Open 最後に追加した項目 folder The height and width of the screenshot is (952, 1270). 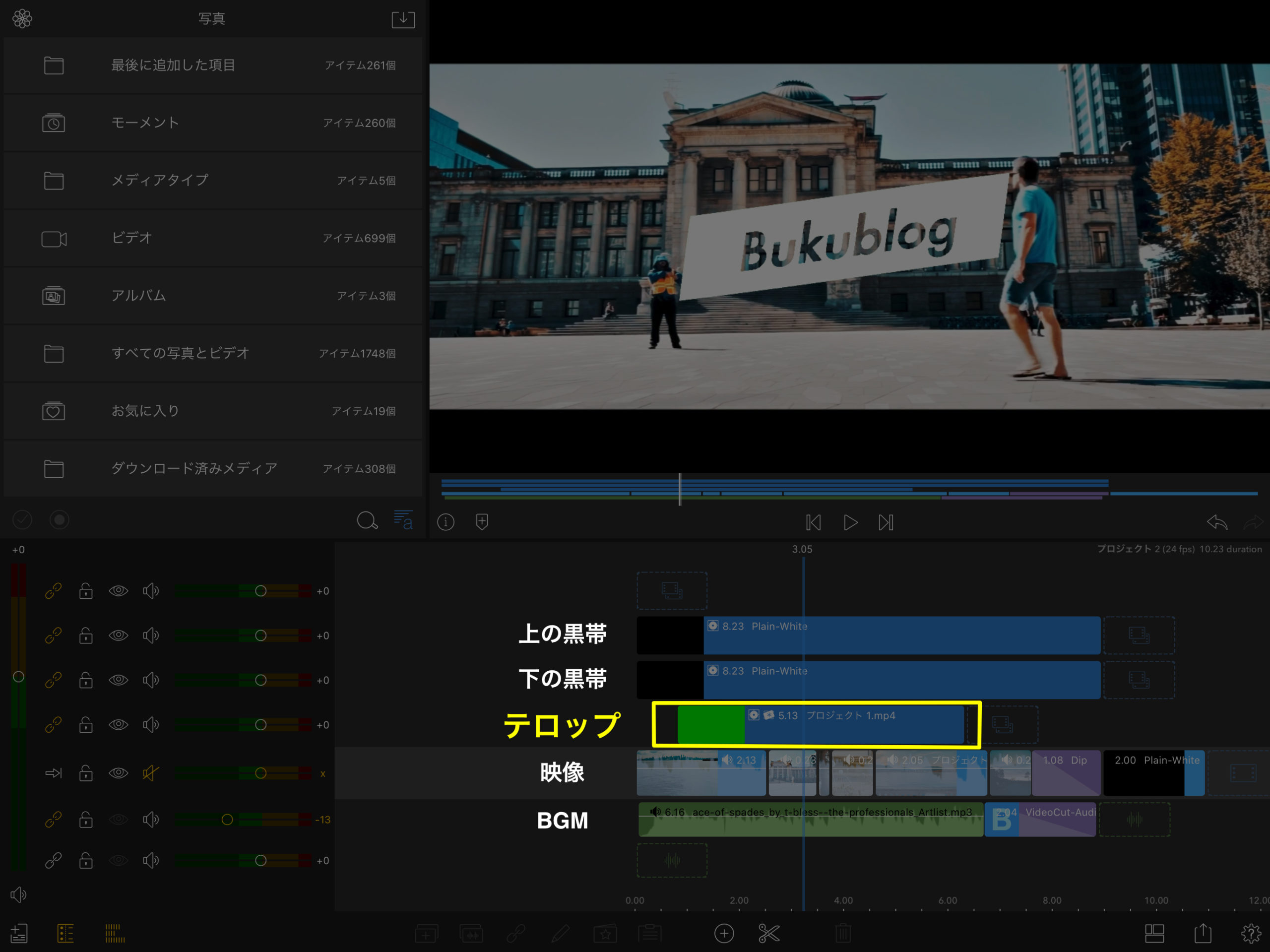[213, 65]
